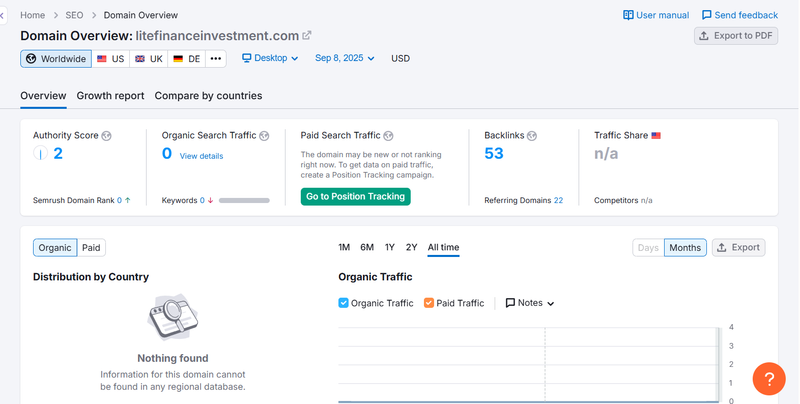Screen dimensions: 800x404
Task: Click the Traffic Share n/a value
Action: [606, 153]
